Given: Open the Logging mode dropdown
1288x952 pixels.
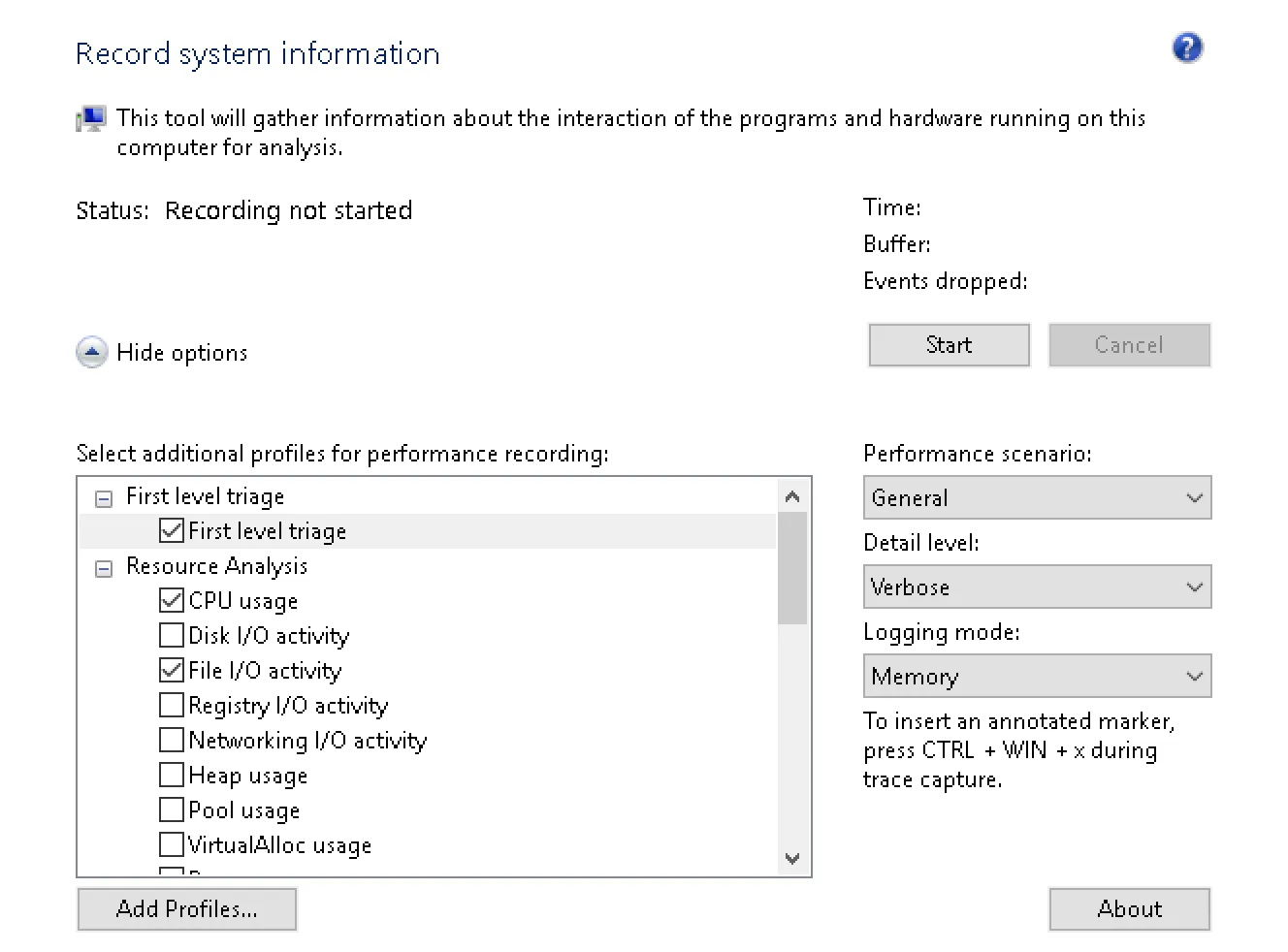Looking at the screenshot, I should [1037, 677].
